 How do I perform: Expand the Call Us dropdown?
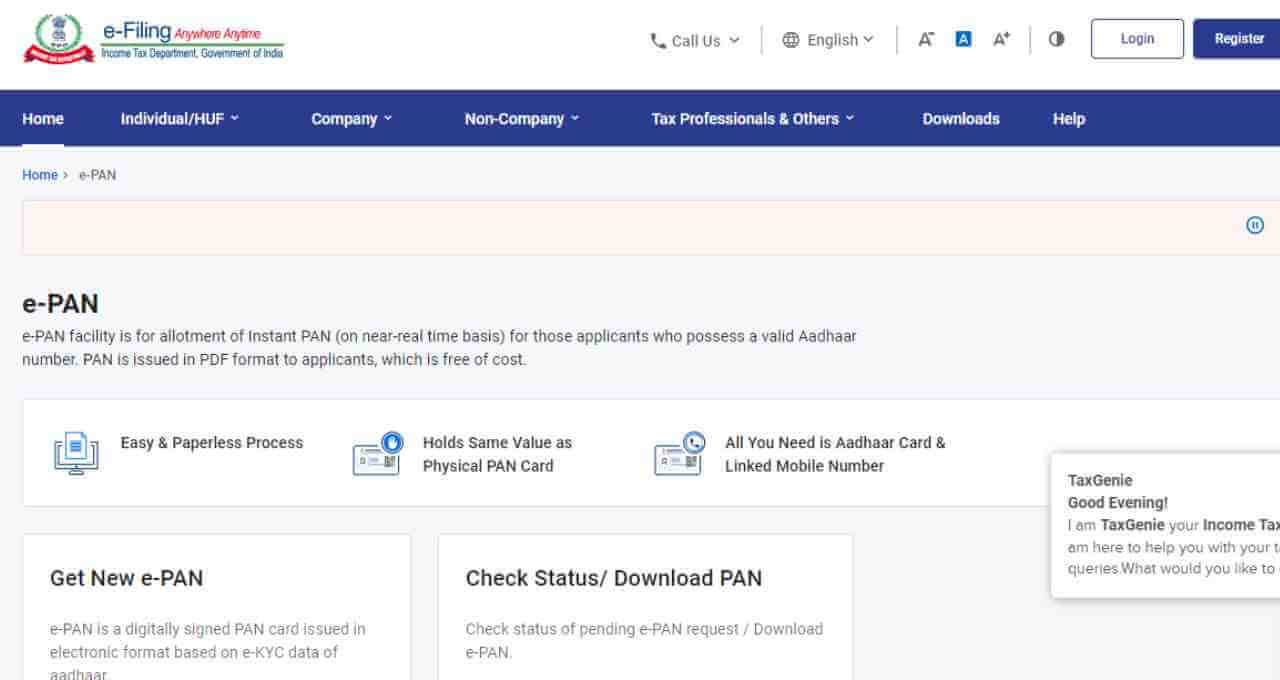695,41
